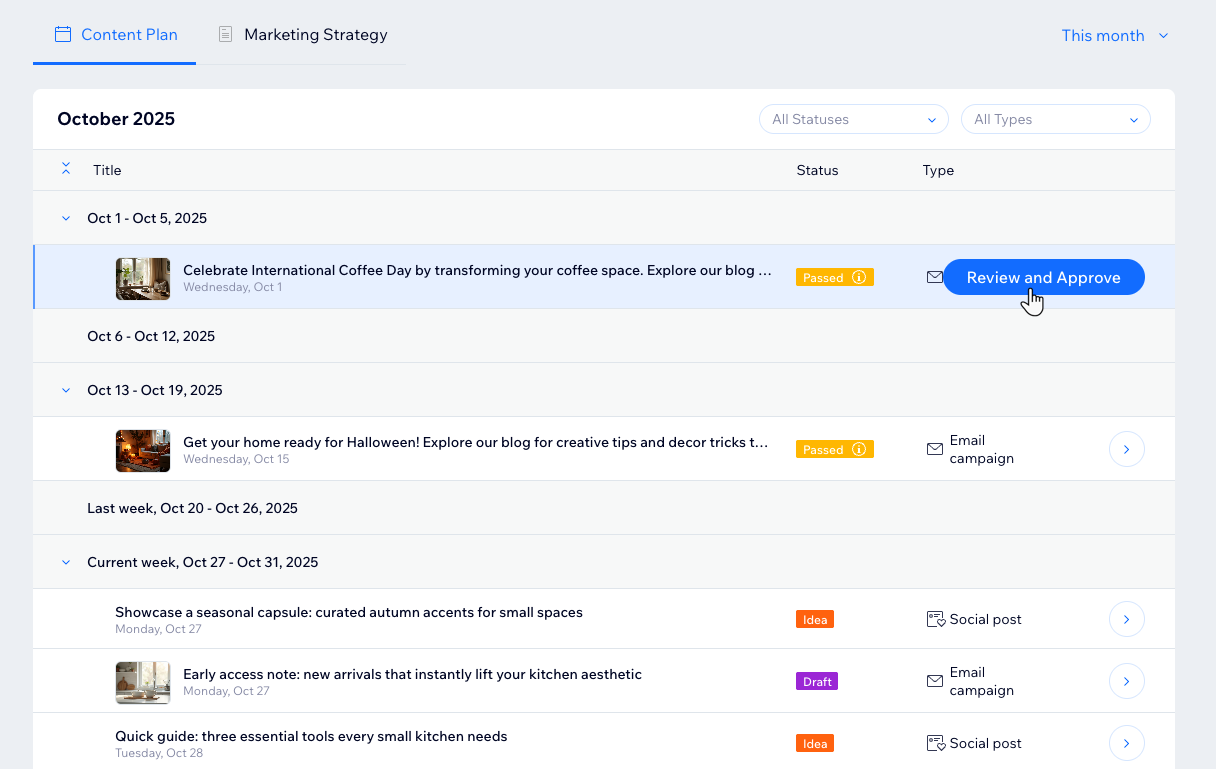
Task: Select the Content Plan tab
Action: click(115, 35)
